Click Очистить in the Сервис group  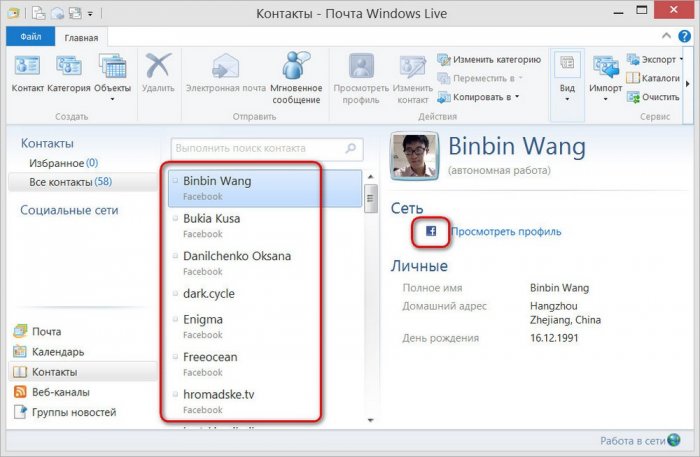click(653, 97)
